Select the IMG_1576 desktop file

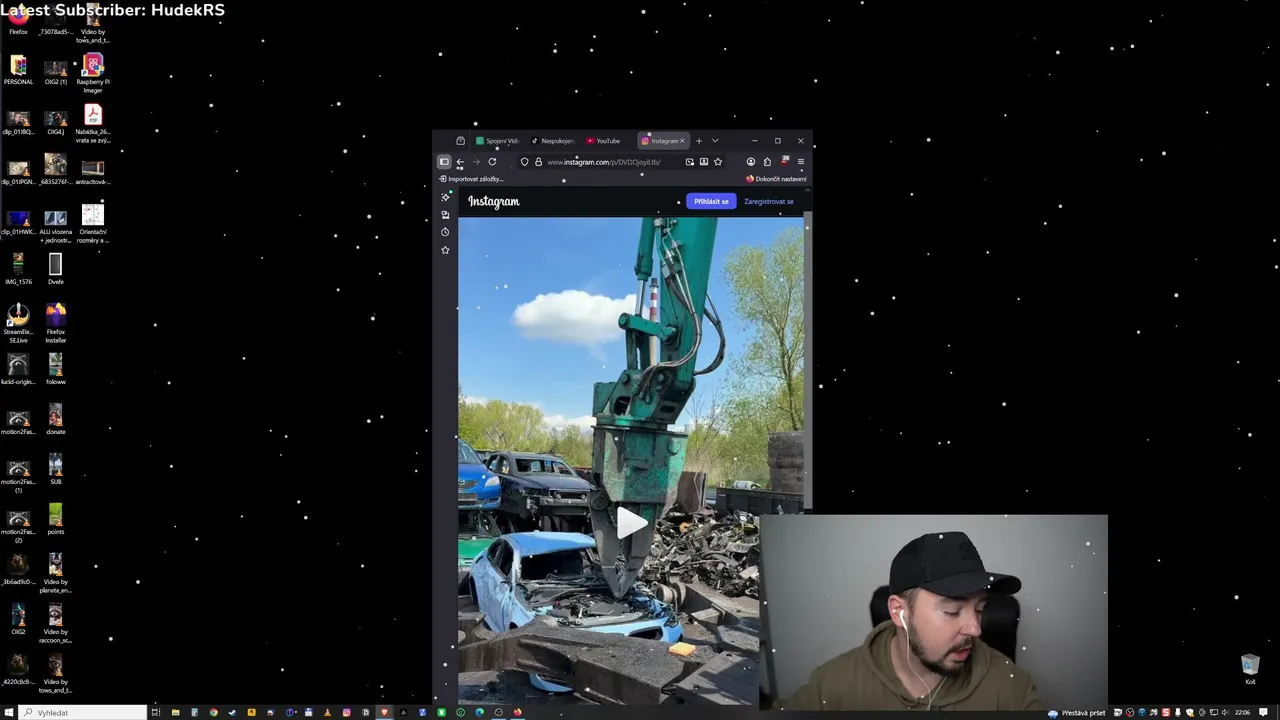pyautogui.click(x=18, y=269)
